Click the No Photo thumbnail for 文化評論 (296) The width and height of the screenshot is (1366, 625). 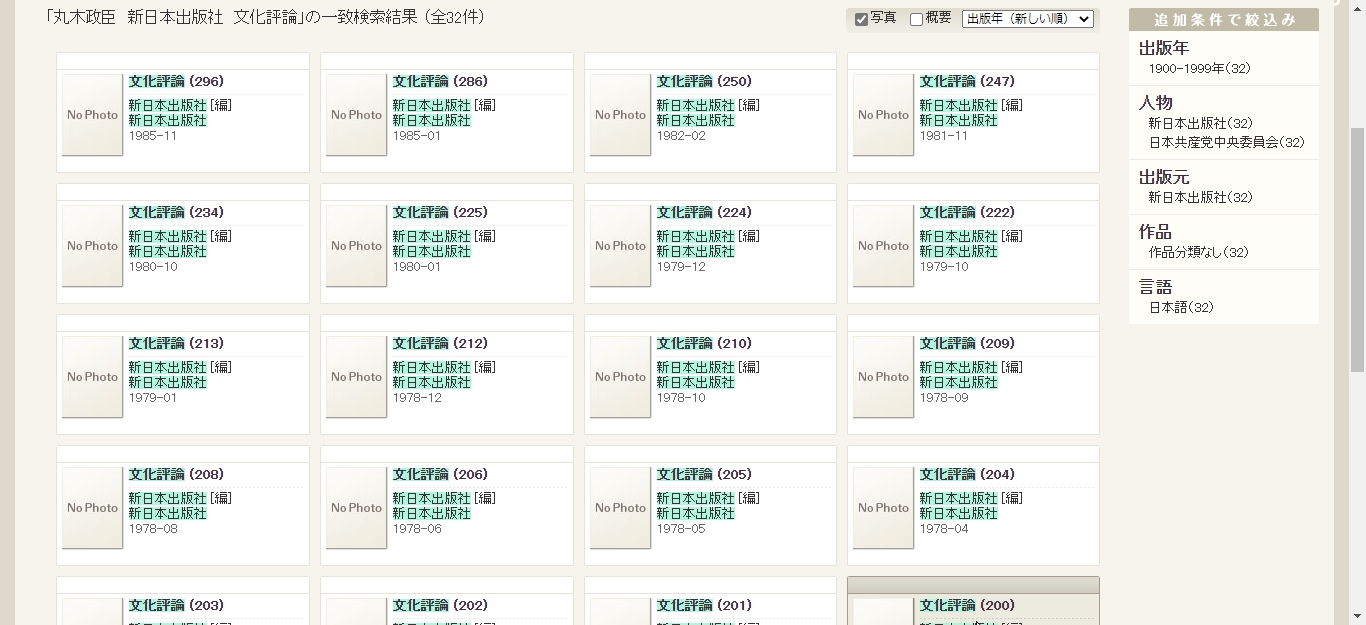point(92,115)
